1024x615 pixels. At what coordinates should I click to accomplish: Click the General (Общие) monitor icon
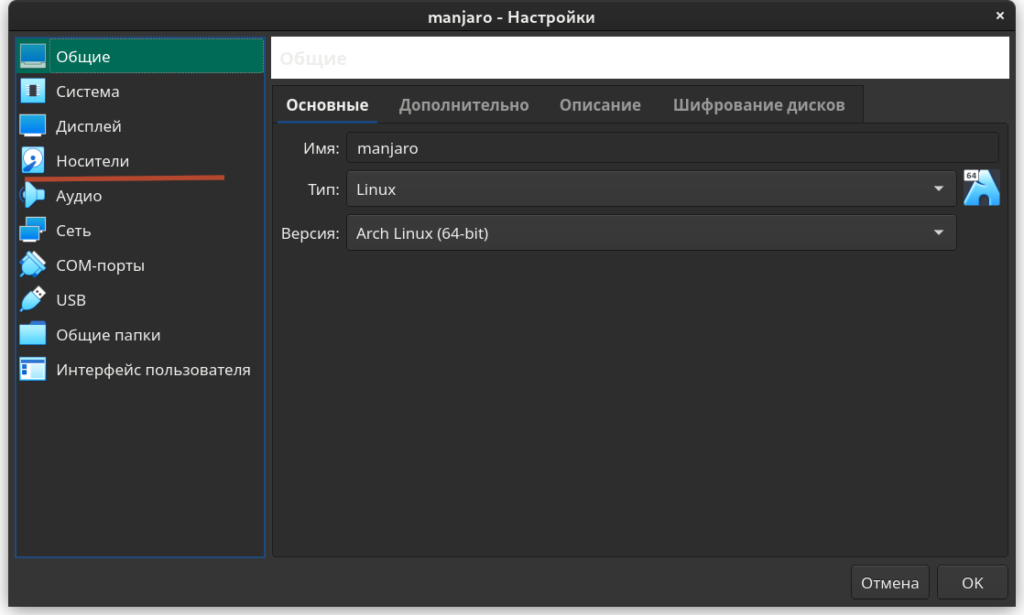click(33, 56)
